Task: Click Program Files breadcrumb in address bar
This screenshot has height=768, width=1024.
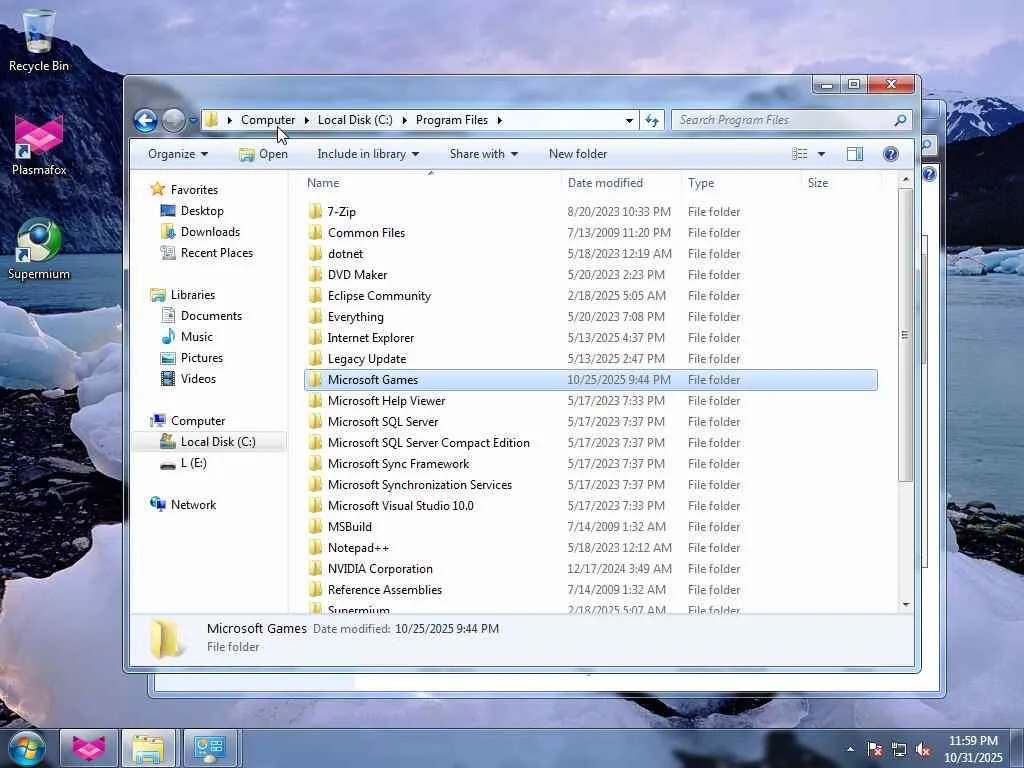Action: pyautogui.click(x=451, y=120)
